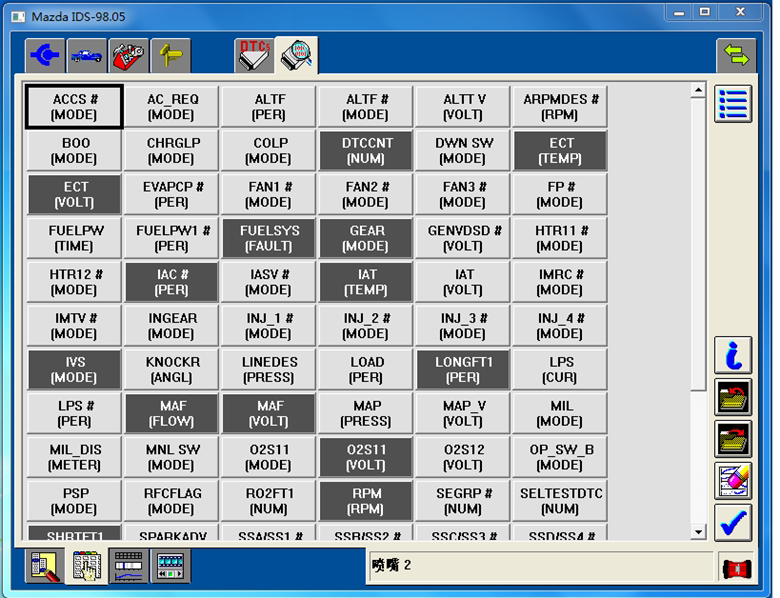
Task: Toggle the ACCS # (MODE) PID
Action: coord(74,107)
